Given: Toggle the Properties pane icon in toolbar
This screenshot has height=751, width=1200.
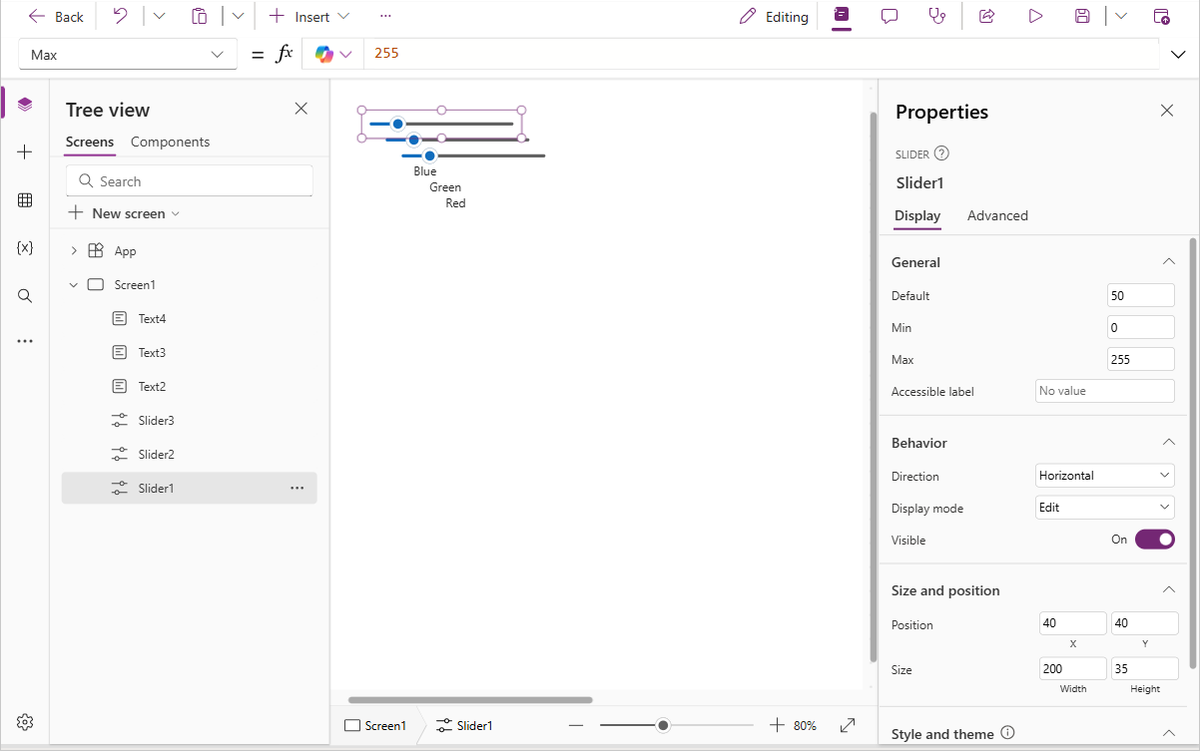Looking at the screenshot, I should click(842, 17).
